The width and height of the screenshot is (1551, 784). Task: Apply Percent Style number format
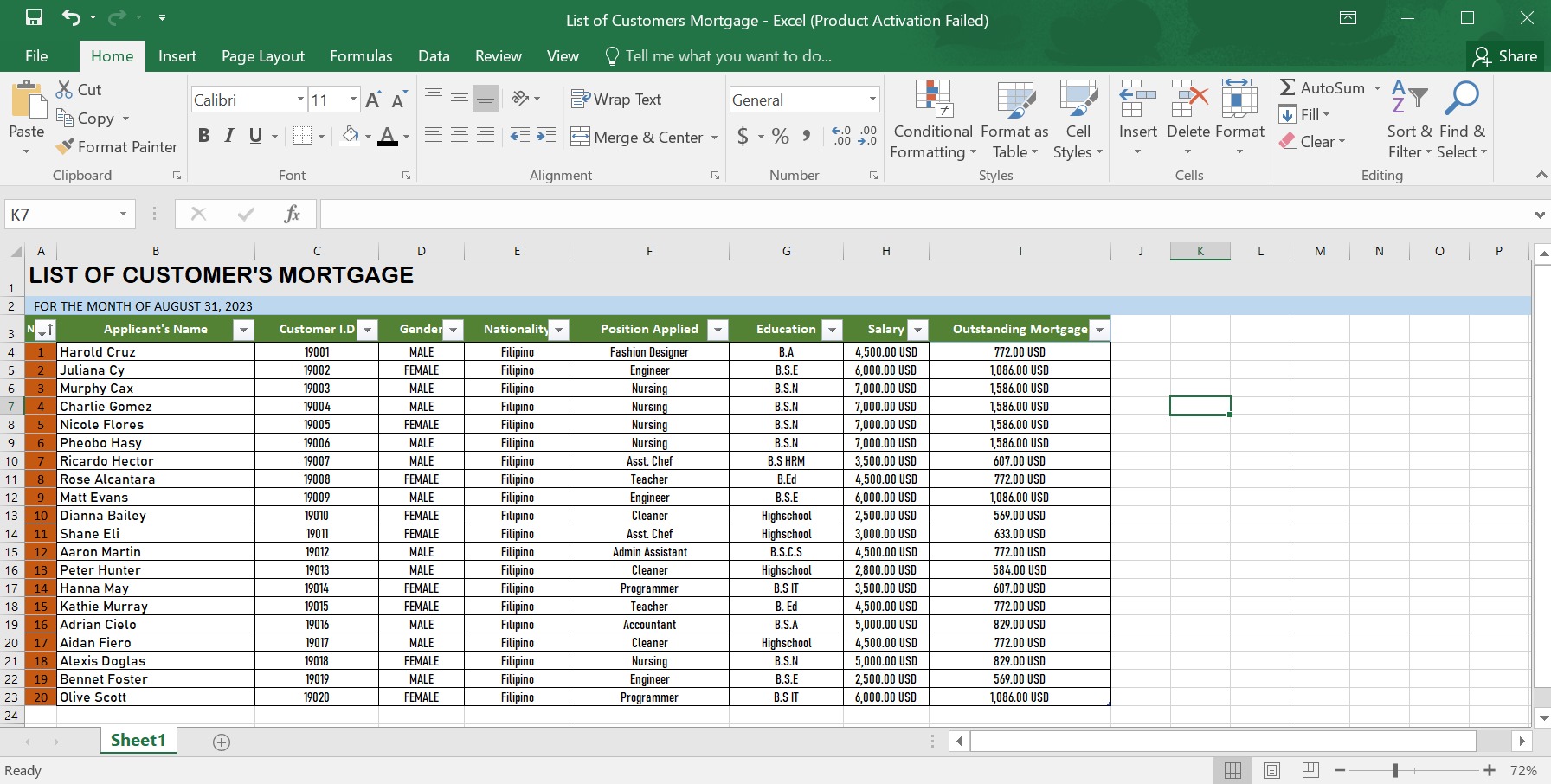(781, 137)
